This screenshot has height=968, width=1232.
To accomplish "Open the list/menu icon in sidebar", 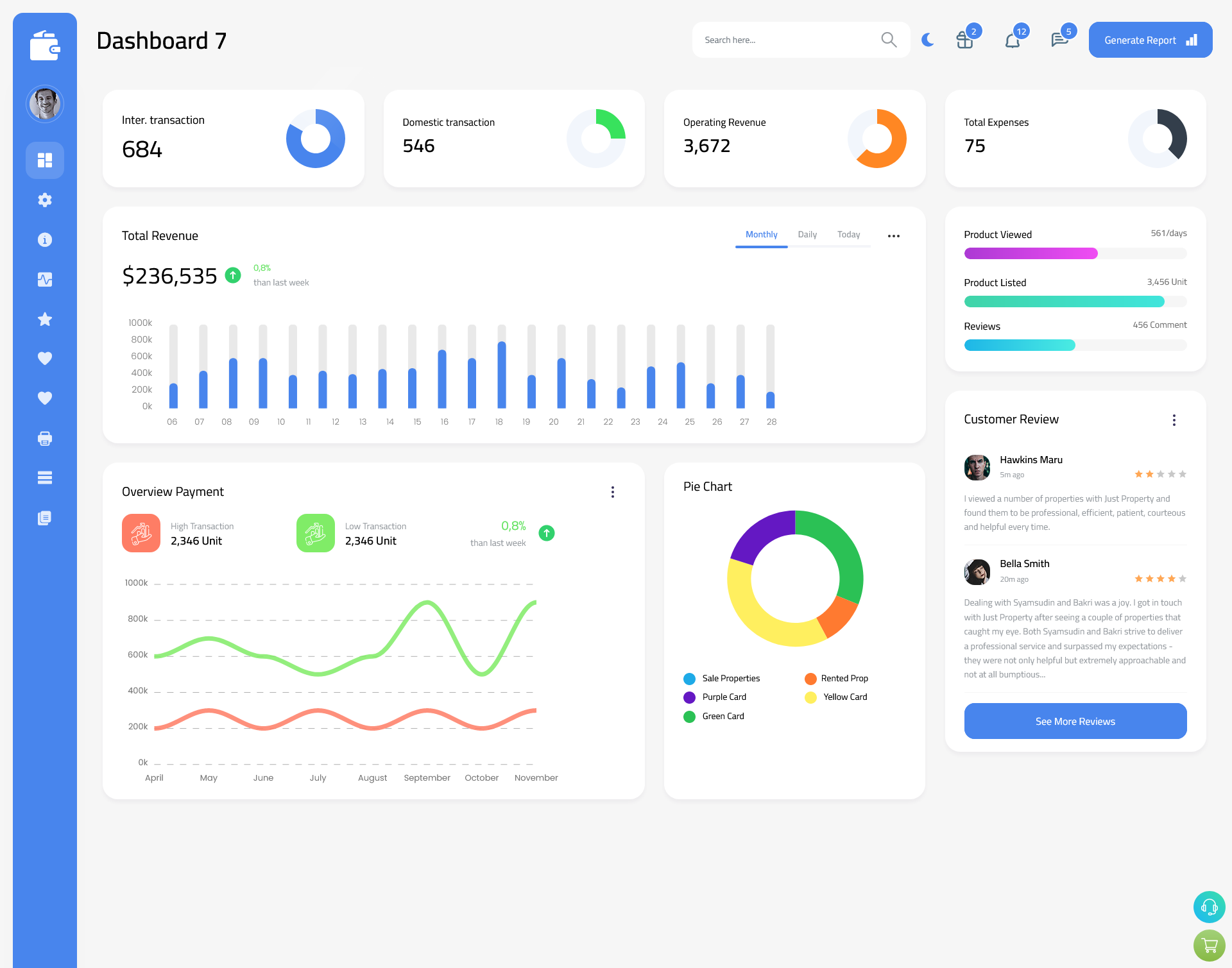I will pos(44,477).
